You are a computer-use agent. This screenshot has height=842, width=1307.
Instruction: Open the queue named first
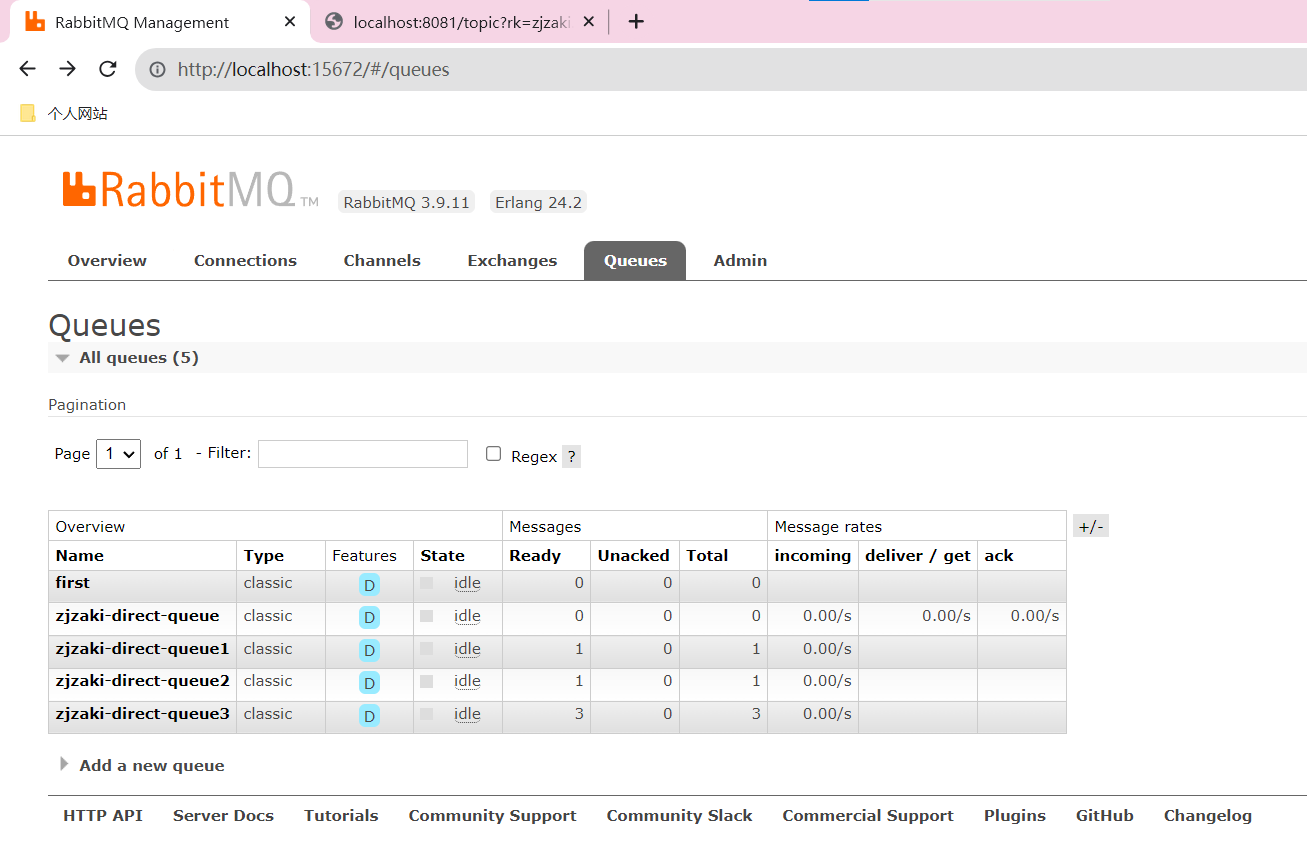[x=72, y=582]
